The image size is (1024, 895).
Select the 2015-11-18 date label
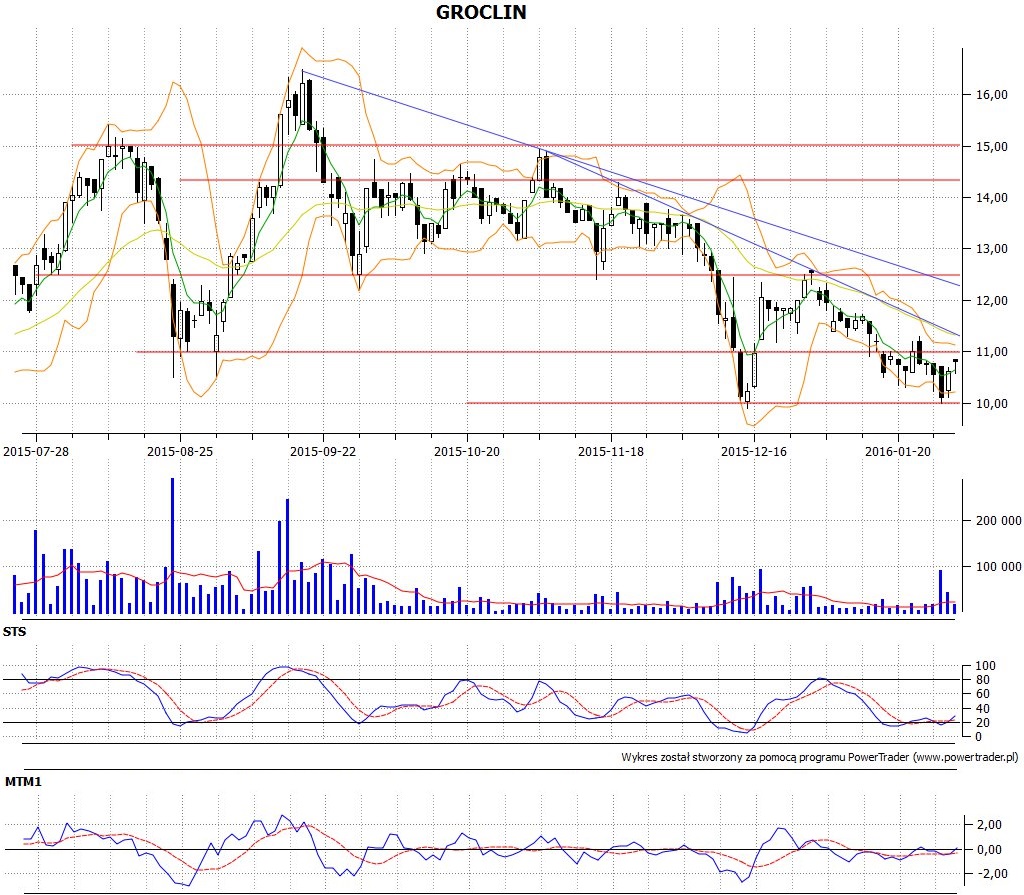click(x=611, y=451)
